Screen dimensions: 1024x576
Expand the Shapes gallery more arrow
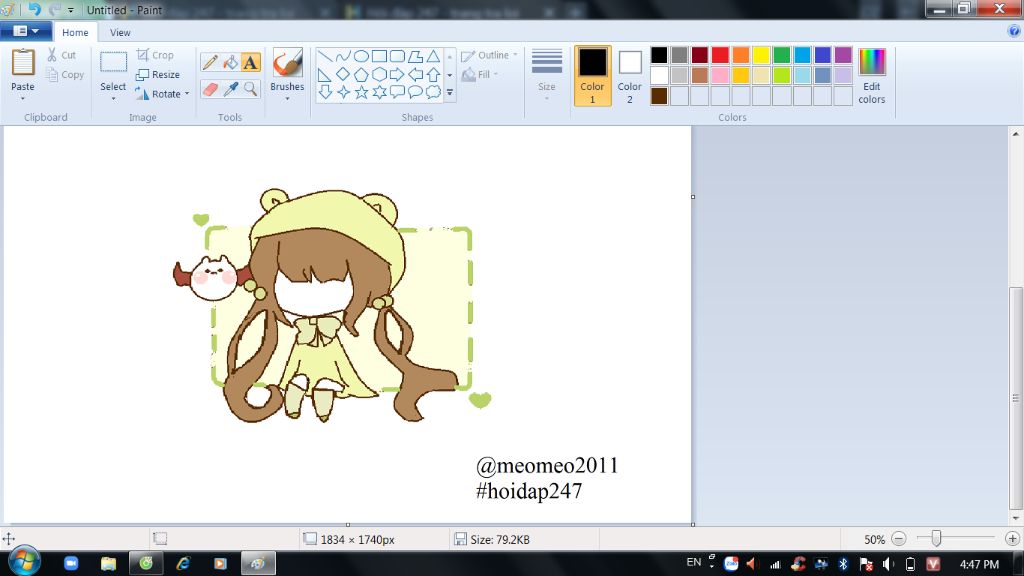449,93
